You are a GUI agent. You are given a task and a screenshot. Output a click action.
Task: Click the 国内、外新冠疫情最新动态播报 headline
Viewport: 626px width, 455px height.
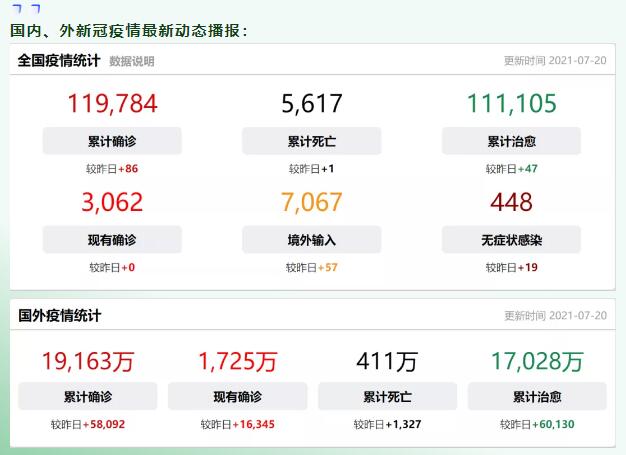[129, 31]
